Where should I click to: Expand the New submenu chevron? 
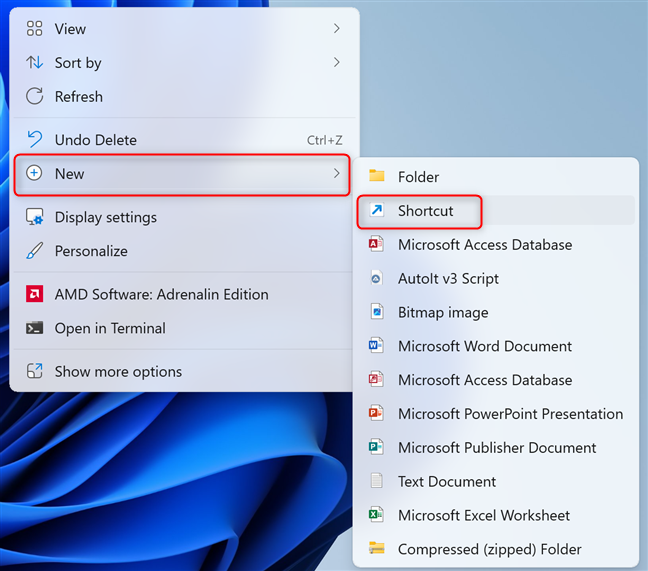coord(337,174)
